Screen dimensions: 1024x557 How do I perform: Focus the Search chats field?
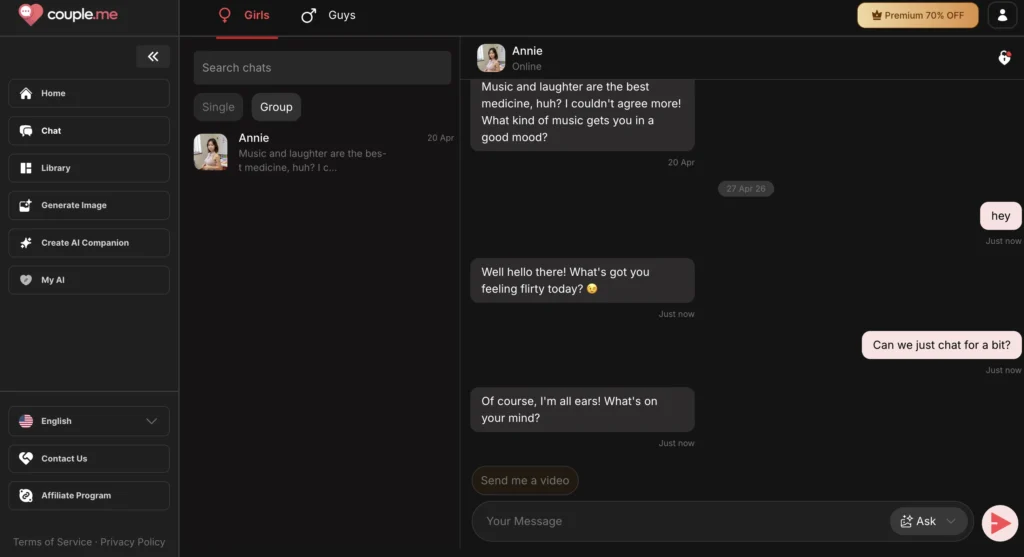323,68
